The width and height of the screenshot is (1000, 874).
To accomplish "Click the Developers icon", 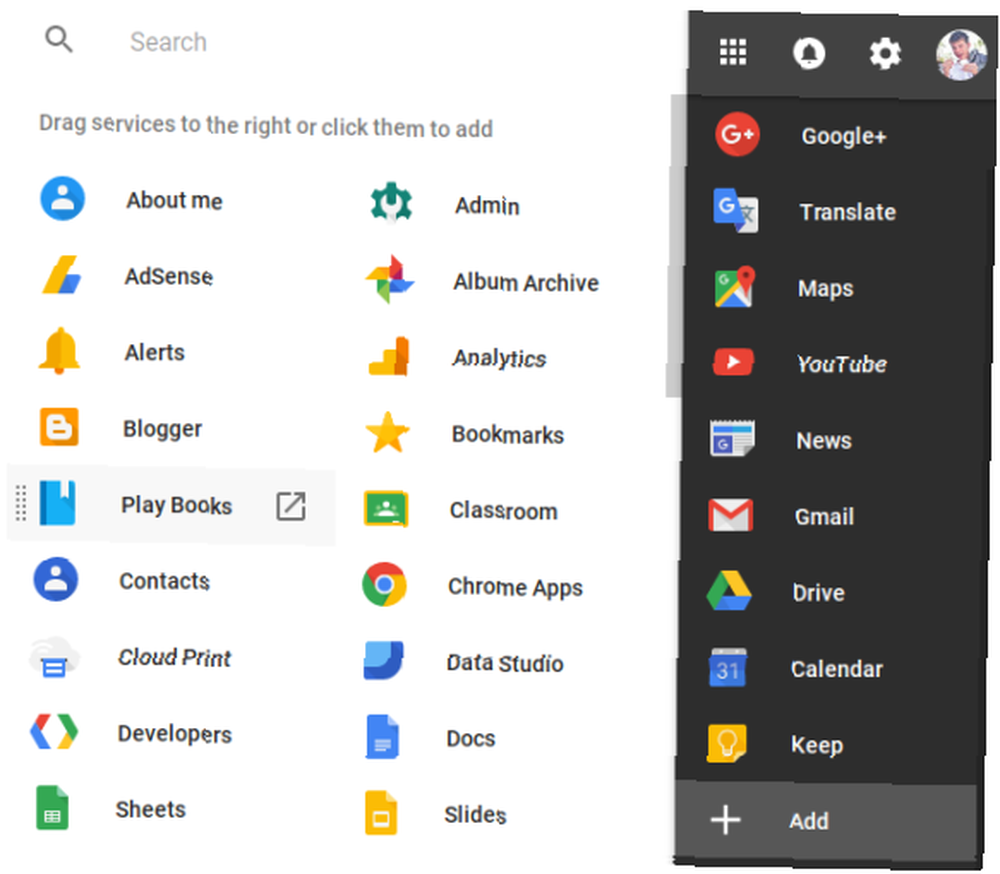I will pos(54,732).
